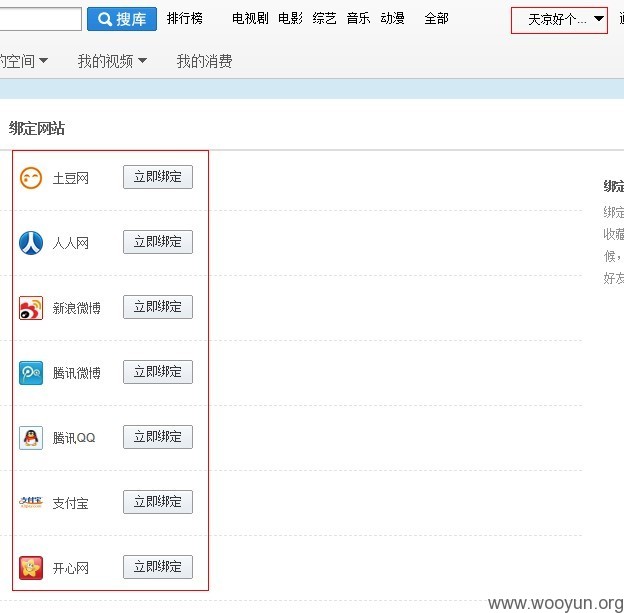Image resolution: width=624 pixels, height=613 pixels.
Task: Bind the 支付宝 account with 立即绑定
Action: click(158, 502)
